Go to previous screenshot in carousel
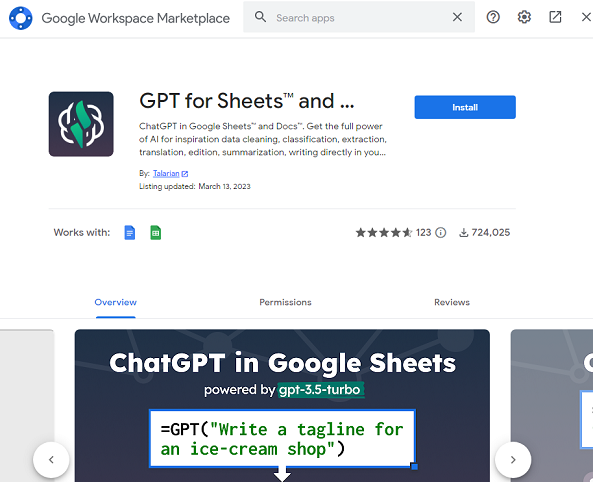 pyautogui.click(x=51, y=460)
